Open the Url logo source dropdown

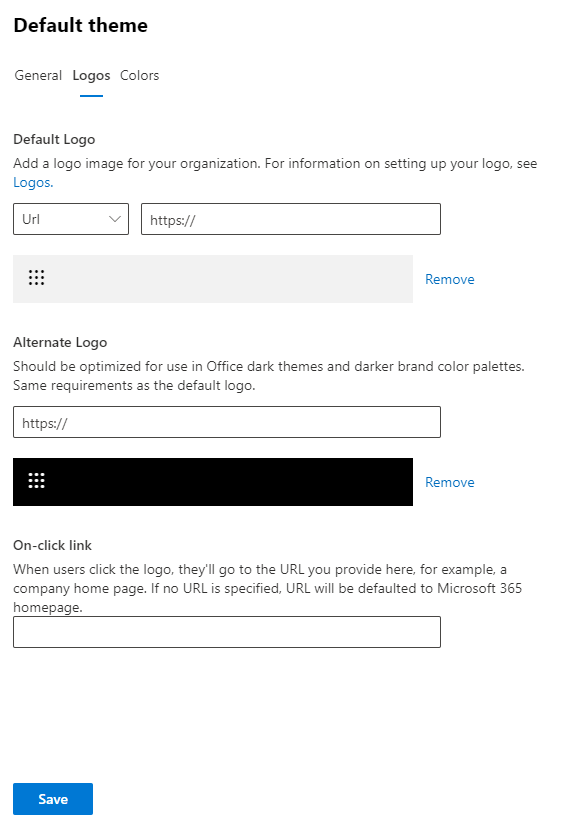[x=71, y=219]
